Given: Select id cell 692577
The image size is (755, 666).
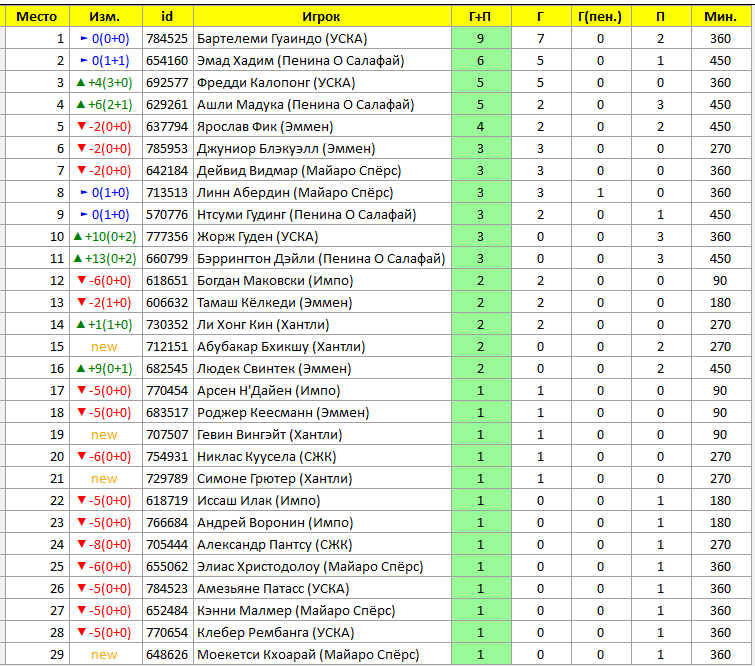Looking at the screenshot, I should (x=167, y=83).
